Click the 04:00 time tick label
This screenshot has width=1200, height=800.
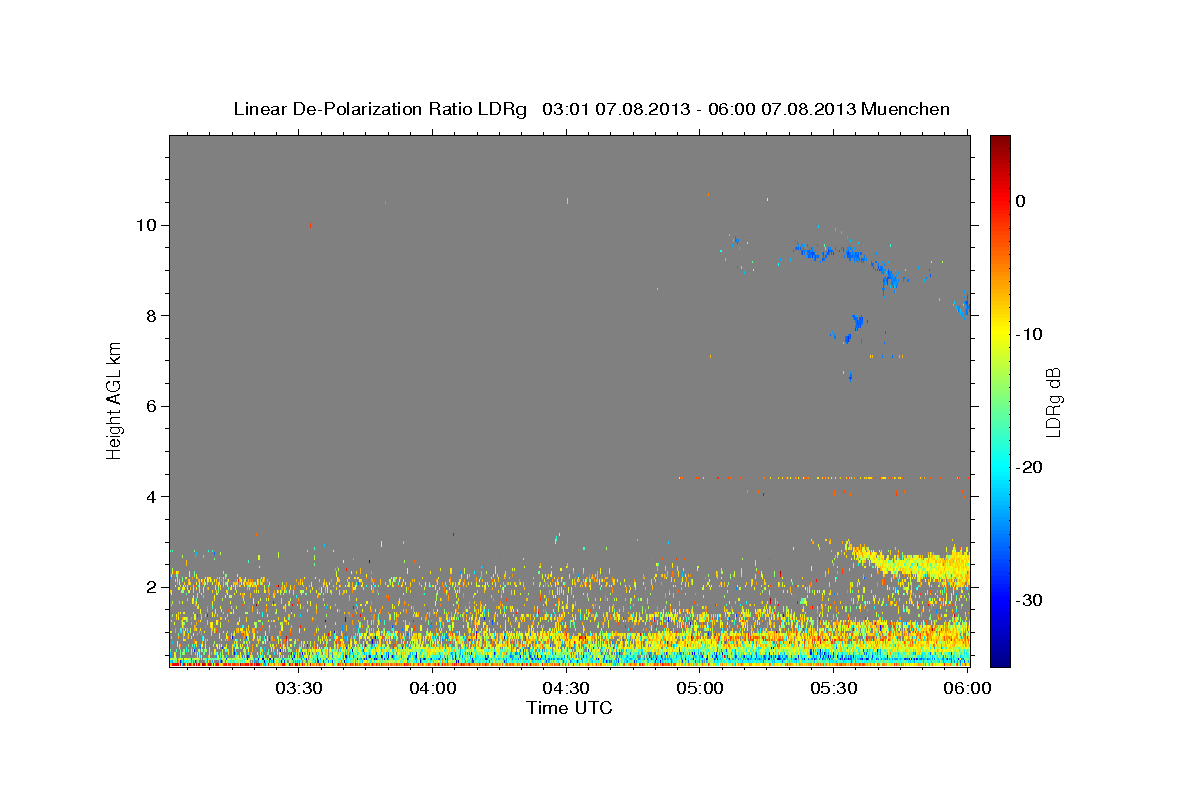[433, 688]
